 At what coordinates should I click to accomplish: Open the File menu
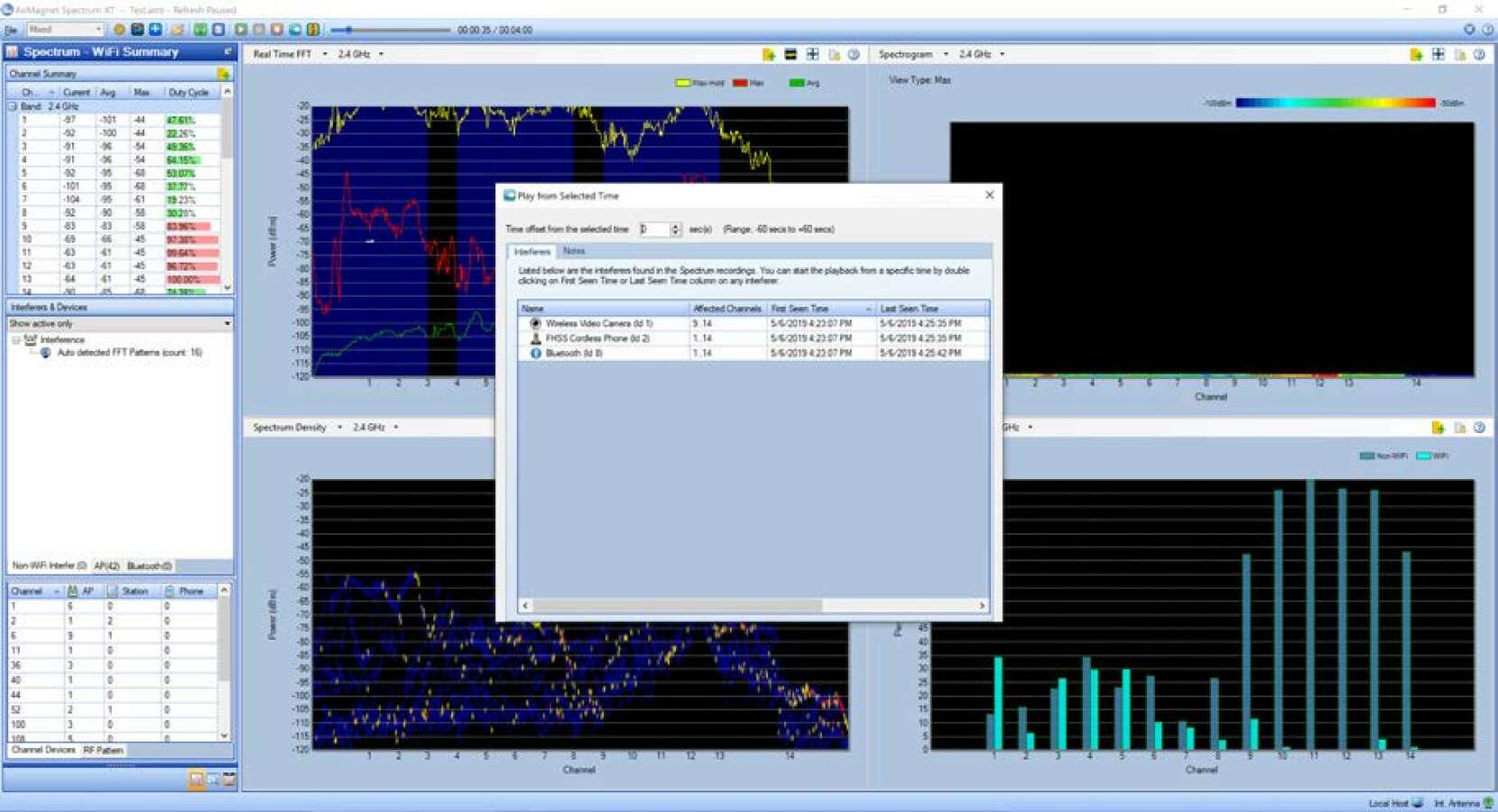pos(11,30)
